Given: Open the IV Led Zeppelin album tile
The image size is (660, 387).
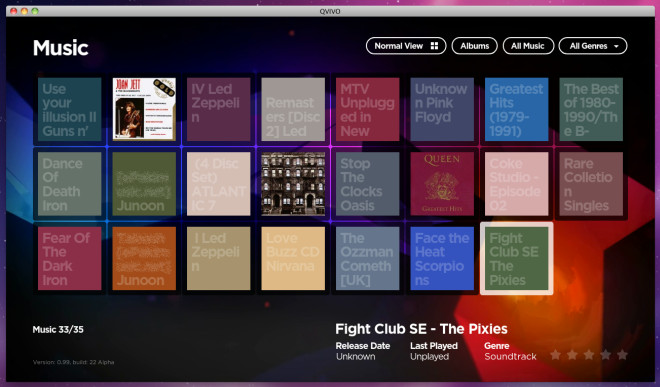Looking at the screenshot, I should coord(218,109).
